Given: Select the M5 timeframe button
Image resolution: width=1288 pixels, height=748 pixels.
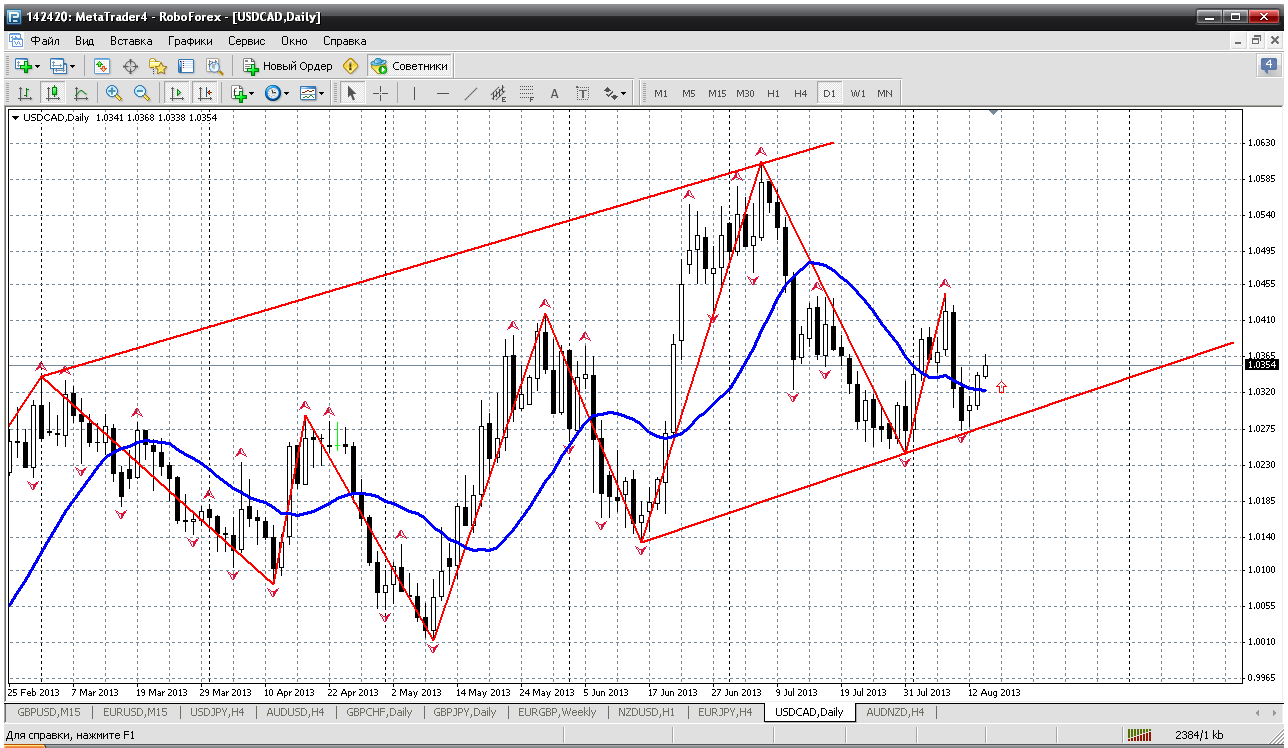Looking at the screenshot, I should 689,93.
